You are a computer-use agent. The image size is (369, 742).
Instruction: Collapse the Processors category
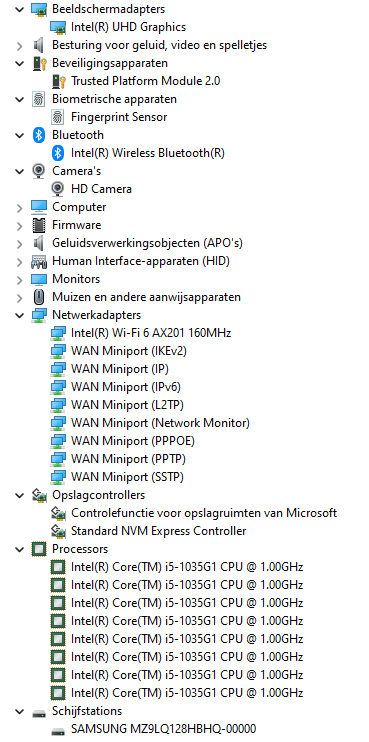pos(19,549)
